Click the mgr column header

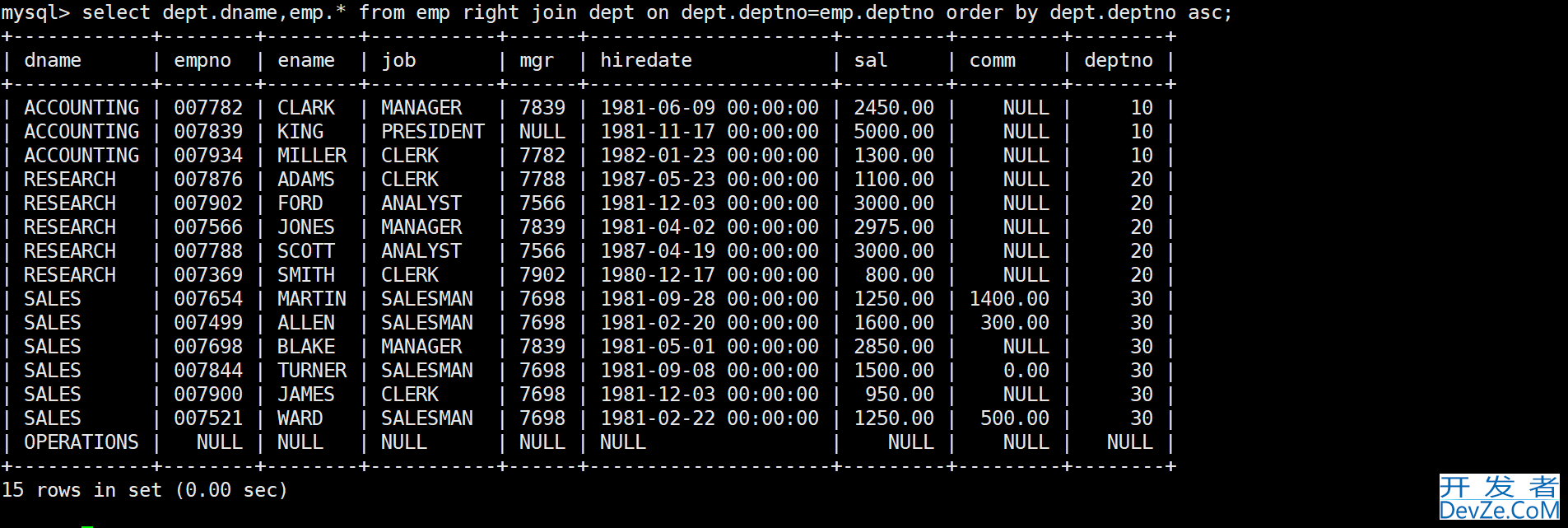point(537,60)
